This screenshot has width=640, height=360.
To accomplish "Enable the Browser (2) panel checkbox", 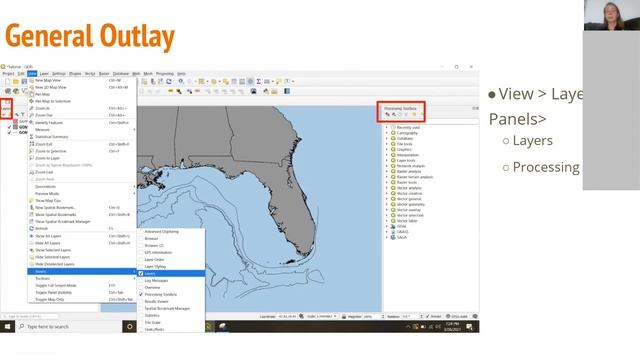I will click(141, 245).
